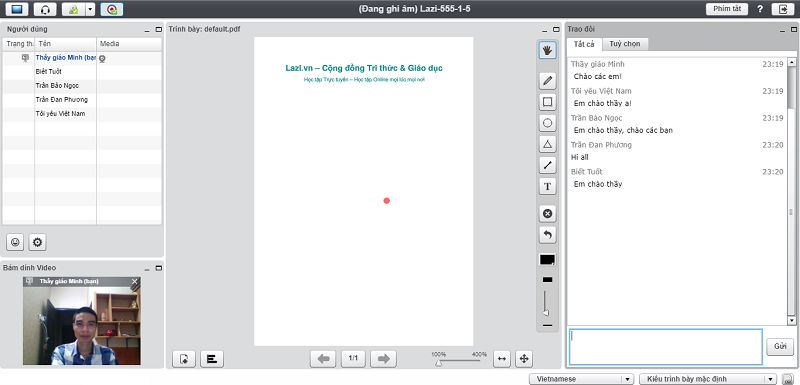Maximize the Bám dính Video panel

(x=159, y=268)
